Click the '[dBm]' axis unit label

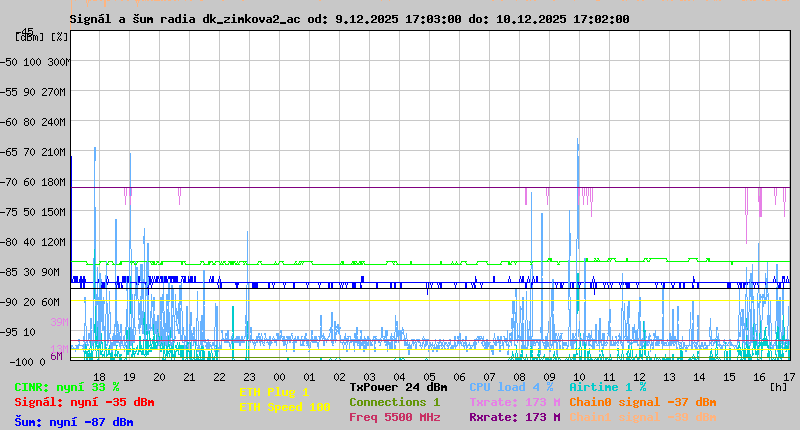[x=30, y=37]
